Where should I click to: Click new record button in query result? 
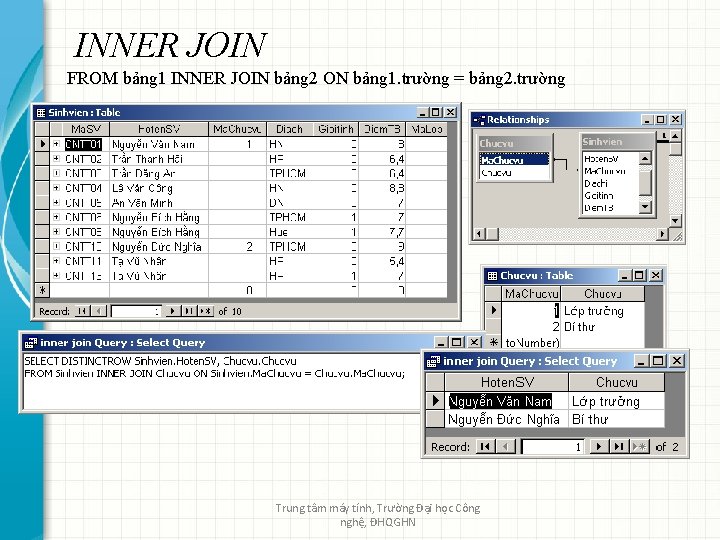click(x=639, y=446)
